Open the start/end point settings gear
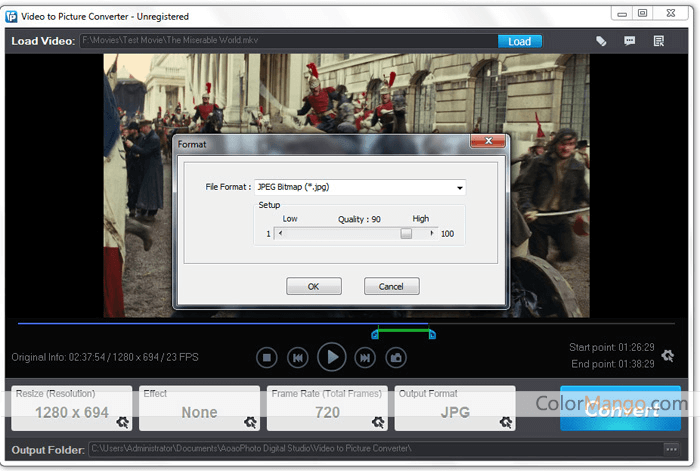This screenshot has width=700, height=471. pos(668,356)
